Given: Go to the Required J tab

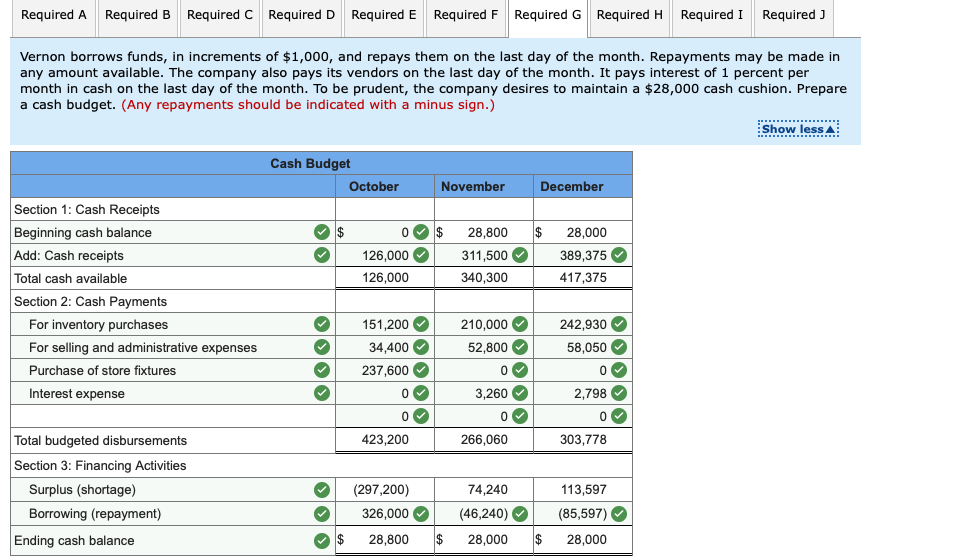Looking at the screenshot, I should tap(794, 16).
